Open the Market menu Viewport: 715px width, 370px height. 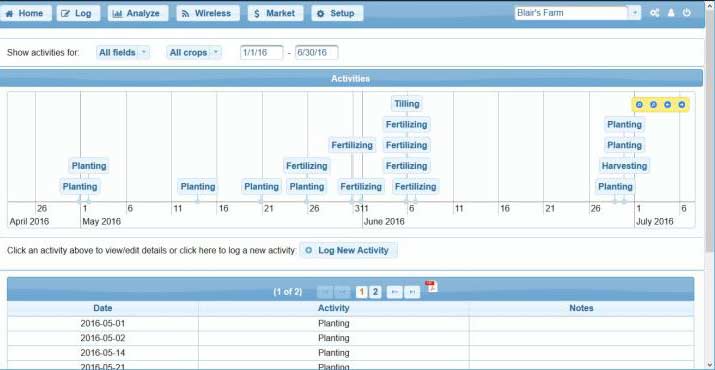tap(275, 13)
